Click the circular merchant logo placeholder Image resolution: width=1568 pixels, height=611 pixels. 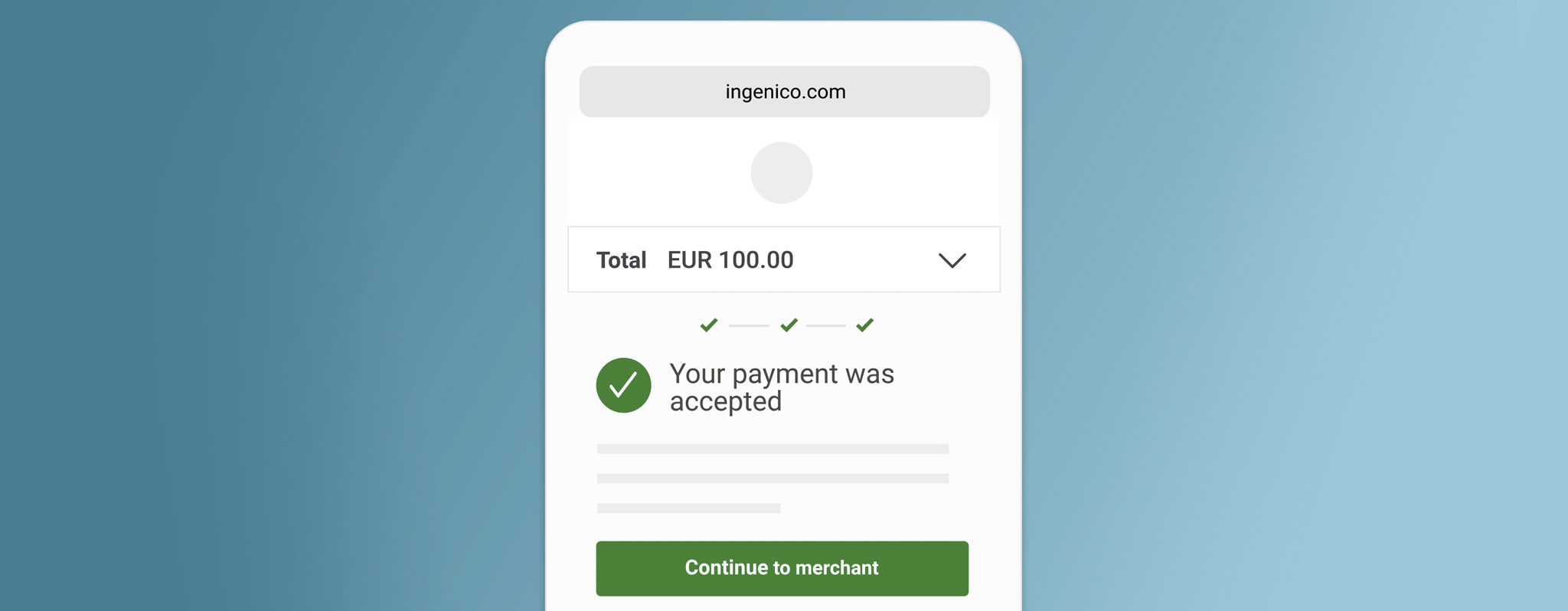pyautogui.click(x=782, y=173)
